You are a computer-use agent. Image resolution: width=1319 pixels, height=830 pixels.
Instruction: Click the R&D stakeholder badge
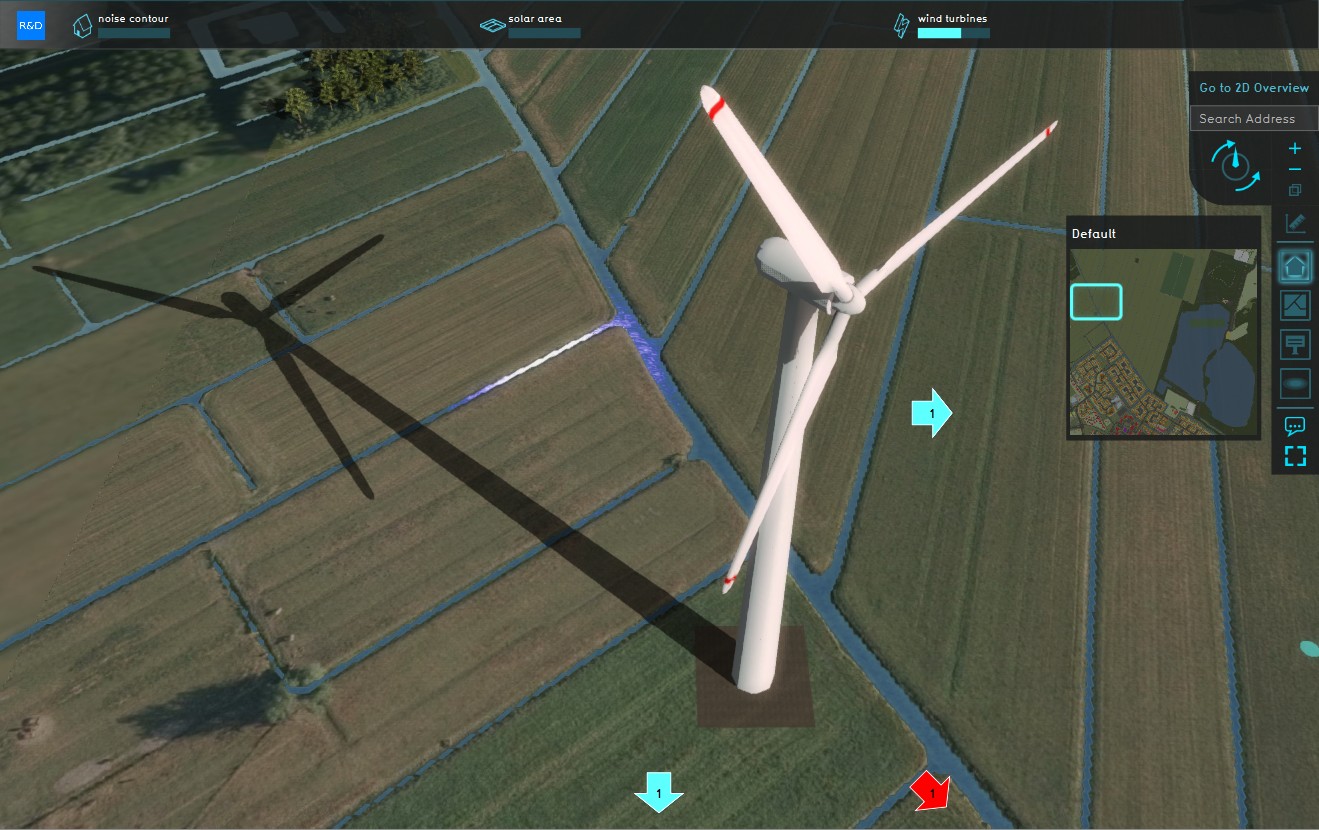click(x=30, y=25)
